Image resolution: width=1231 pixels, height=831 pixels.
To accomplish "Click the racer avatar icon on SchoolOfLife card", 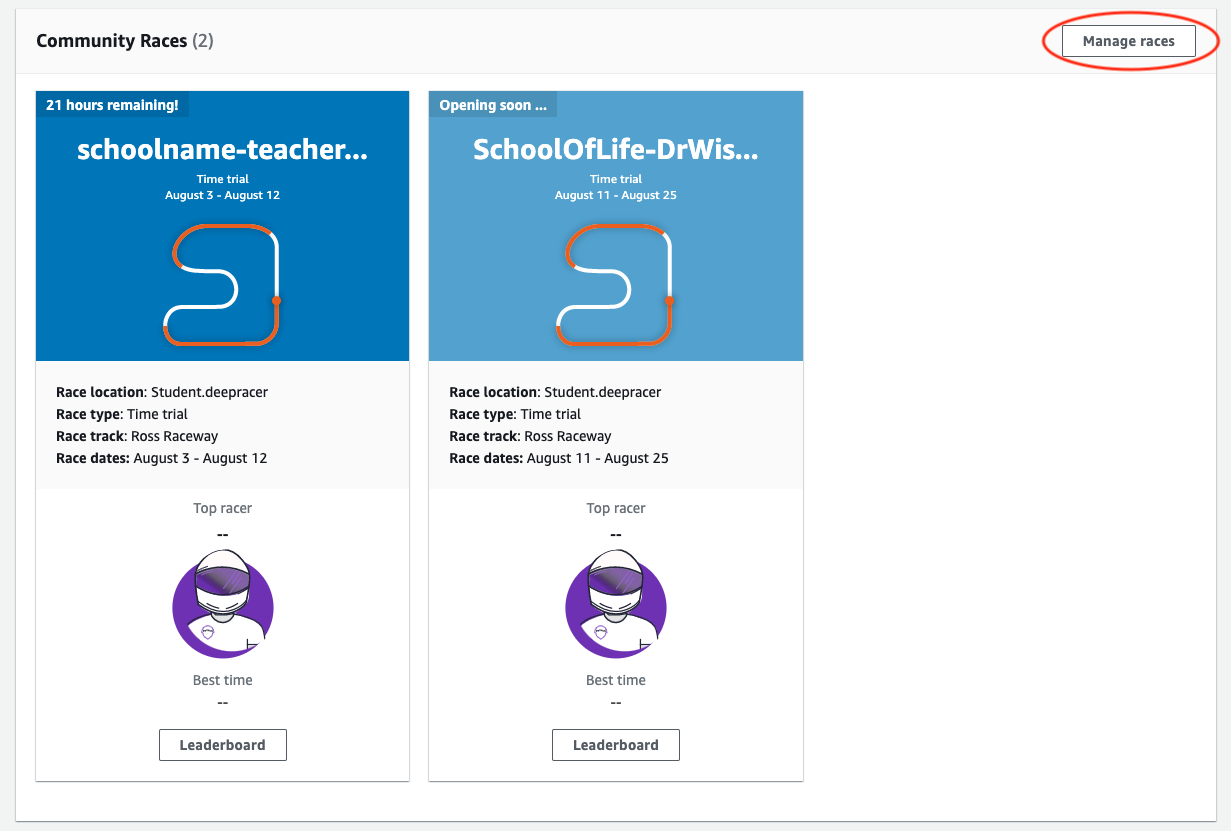I will 615,605.
